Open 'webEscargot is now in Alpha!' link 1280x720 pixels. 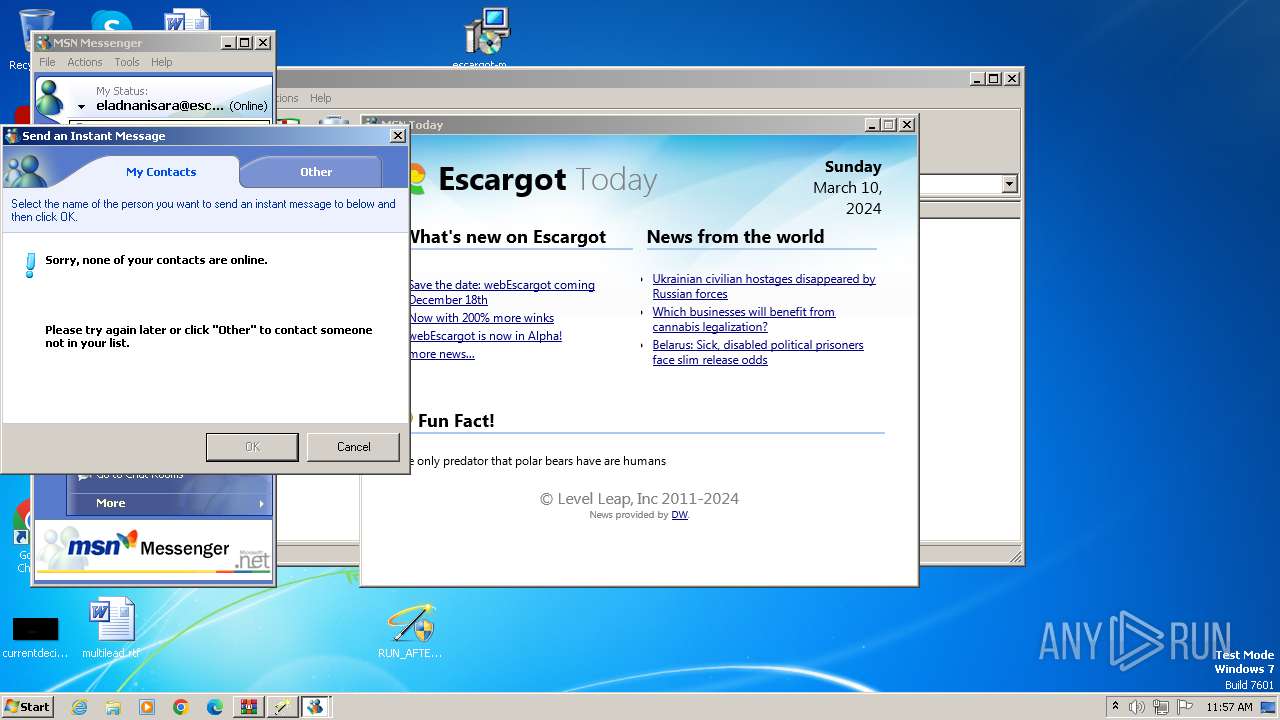tap(485, 336)
